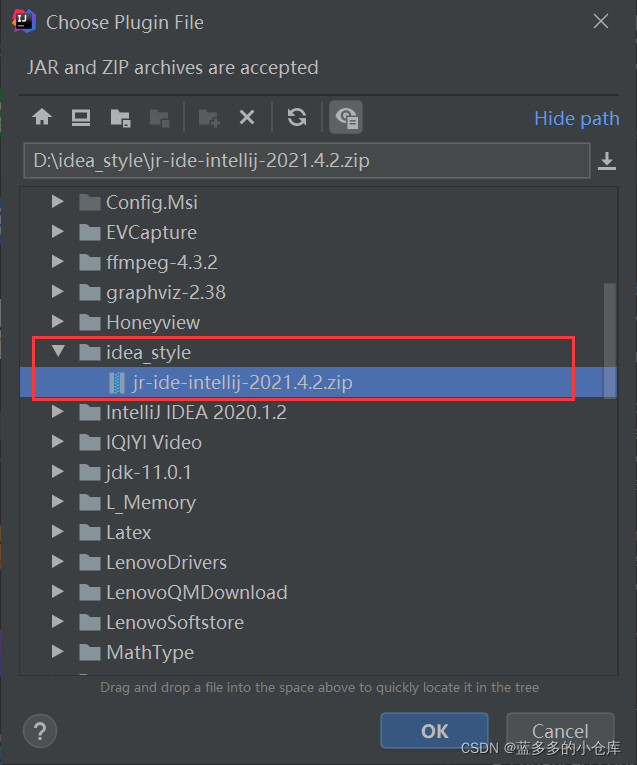Select the Honeyview folder name
This screenshot has width=637, height=765.
(x=153, y=322)
